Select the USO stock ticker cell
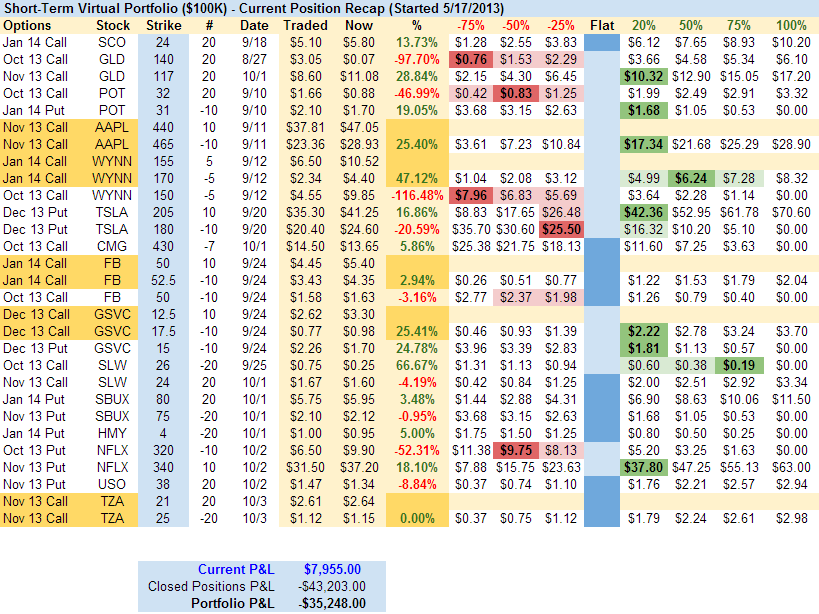 click(112, 484)
